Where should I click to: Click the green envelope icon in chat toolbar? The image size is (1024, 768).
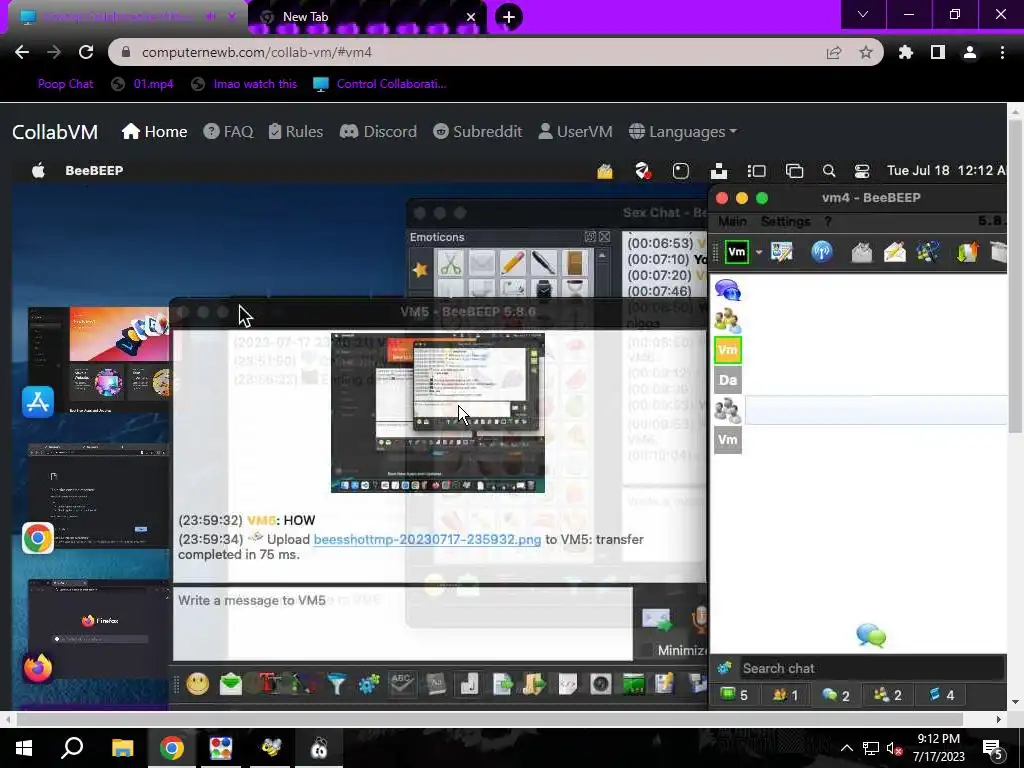coord(231,684)
